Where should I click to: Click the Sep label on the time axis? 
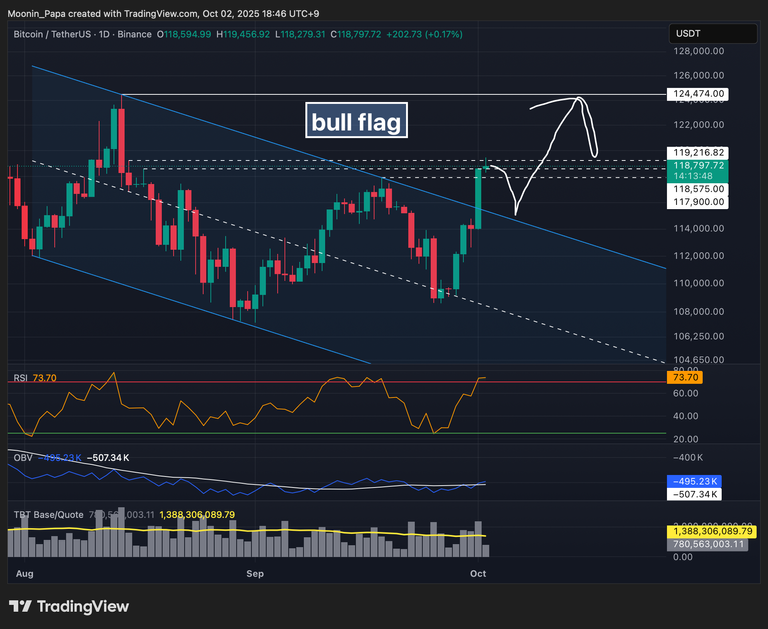[x=256, y=575]
